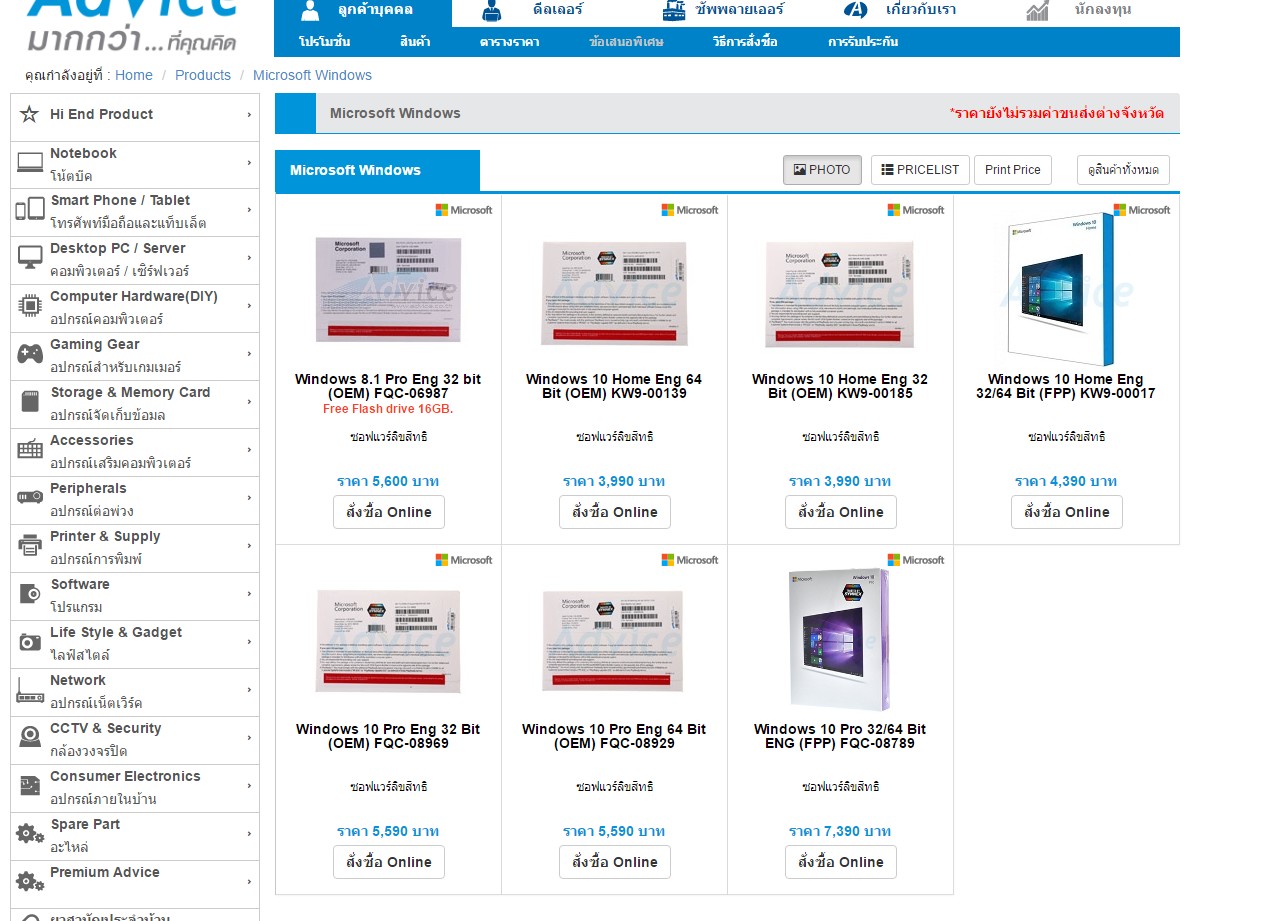The width and height of the screenshot is (1268, 921).
Task: Open Windows 10 Pro Eng 32 Bit product photo
Action: pyautogui.click(x=388, y=641)
